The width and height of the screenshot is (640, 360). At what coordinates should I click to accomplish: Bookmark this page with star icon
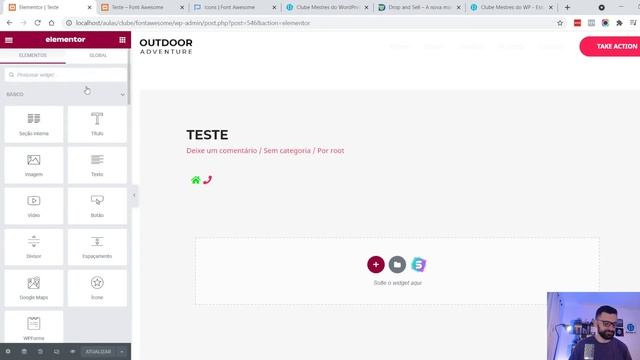(x=560, y=23)
